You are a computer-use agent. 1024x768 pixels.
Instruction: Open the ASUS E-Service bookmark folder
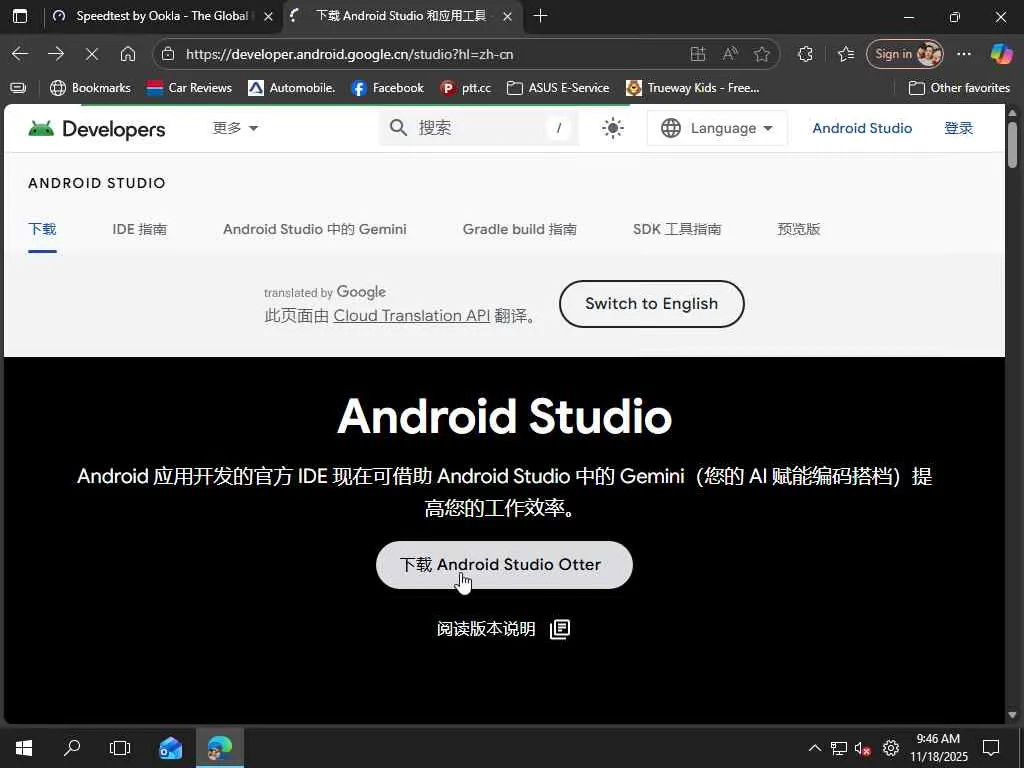[558, 88]
